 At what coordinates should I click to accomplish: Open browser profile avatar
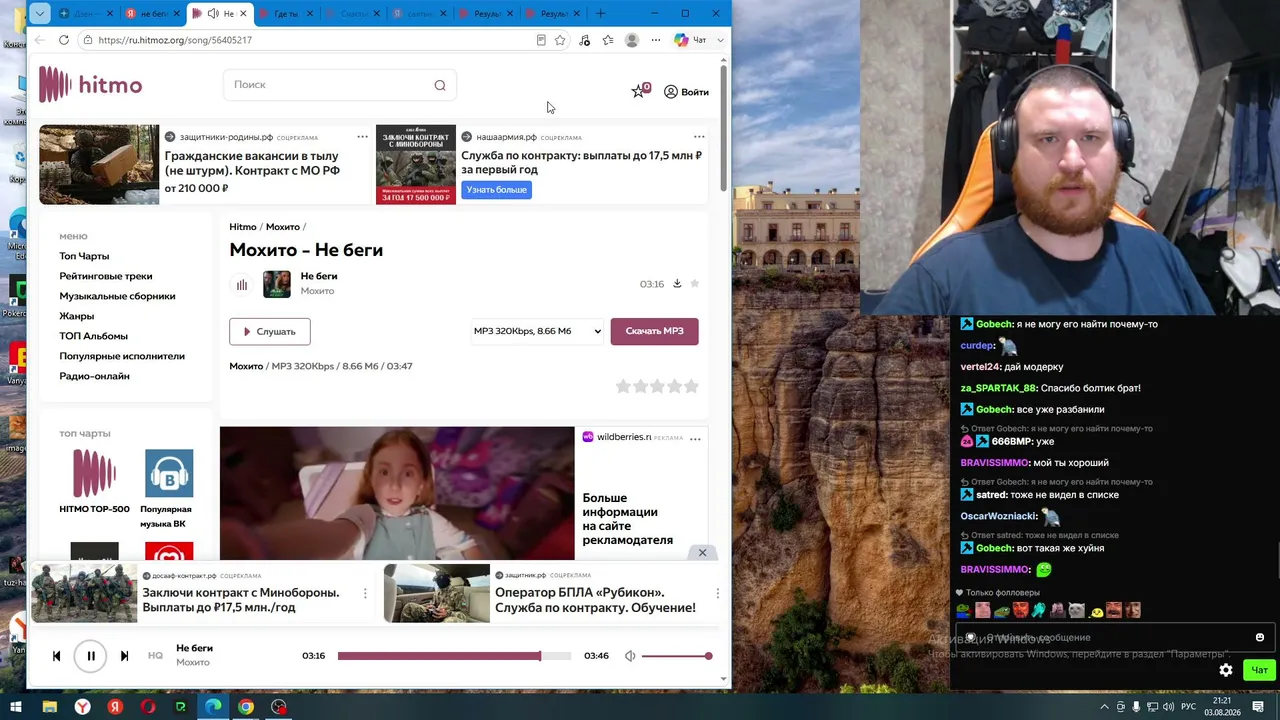(632, 40)
